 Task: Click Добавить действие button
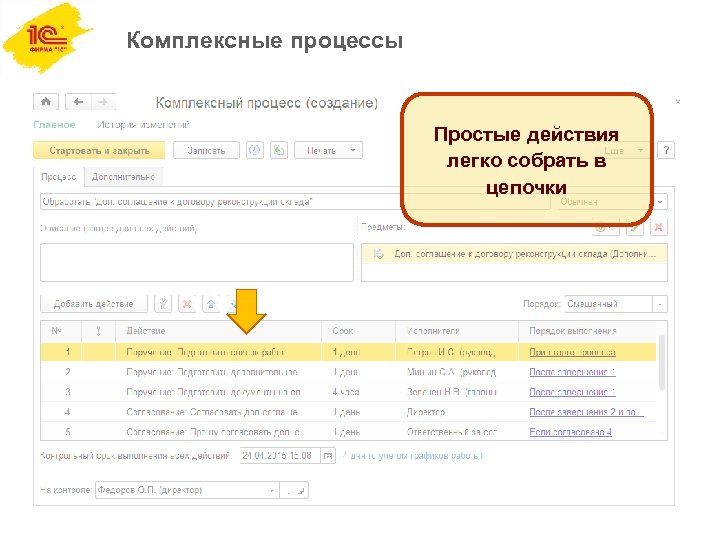(94, 304)
